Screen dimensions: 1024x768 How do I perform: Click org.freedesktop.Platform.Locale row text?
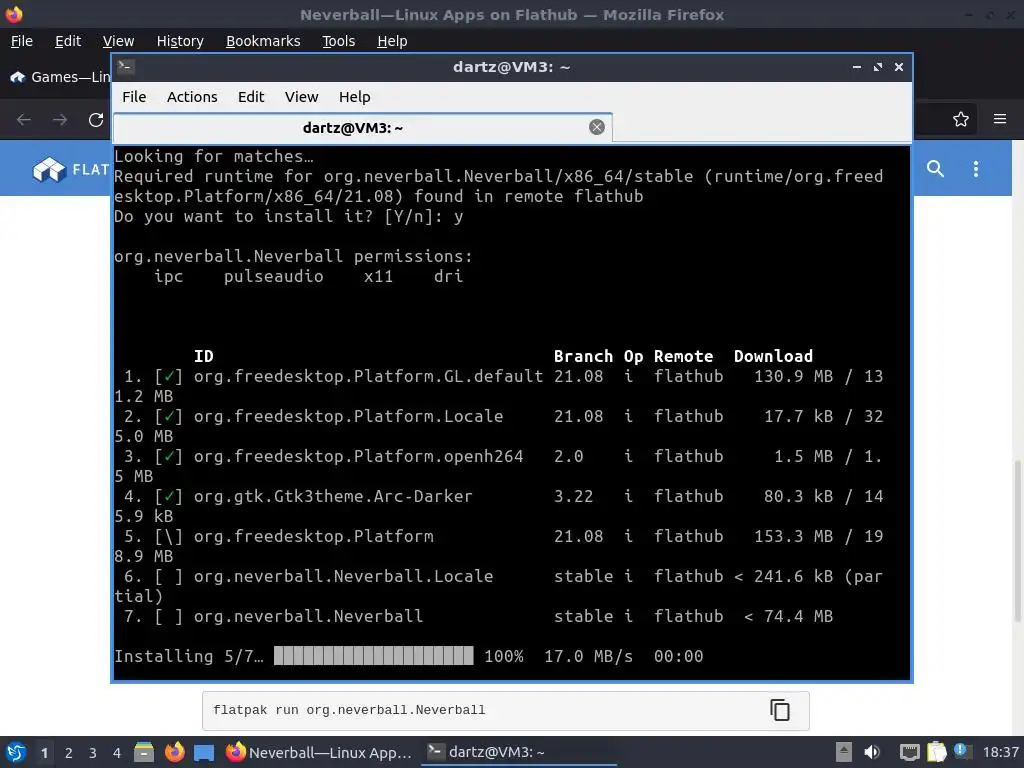[x=349, y=416]
